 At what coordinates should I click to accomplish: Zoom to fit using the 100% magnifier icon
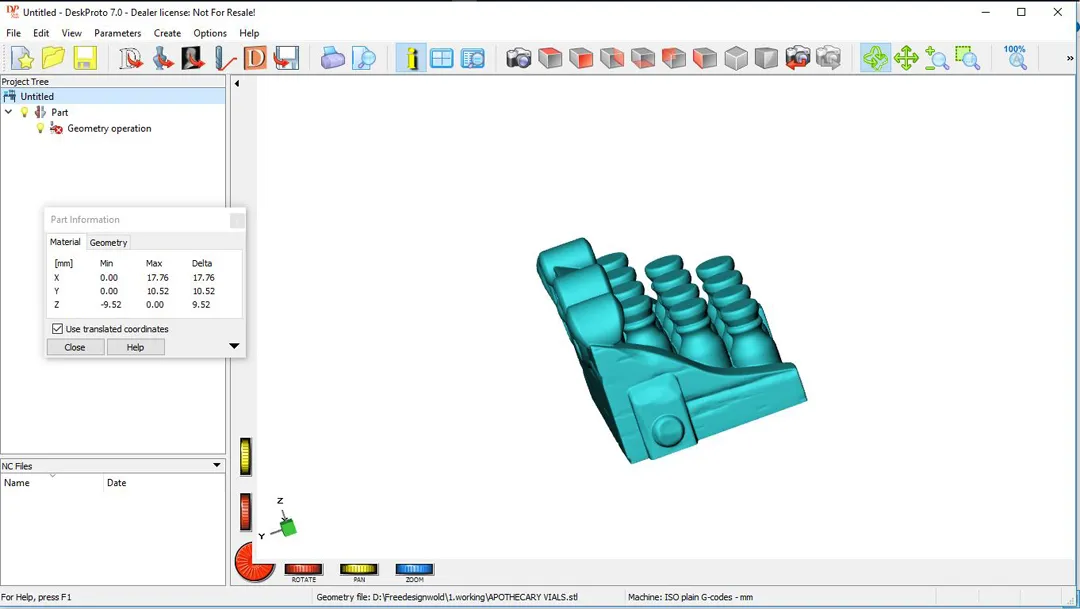(x=1015, y=58)
